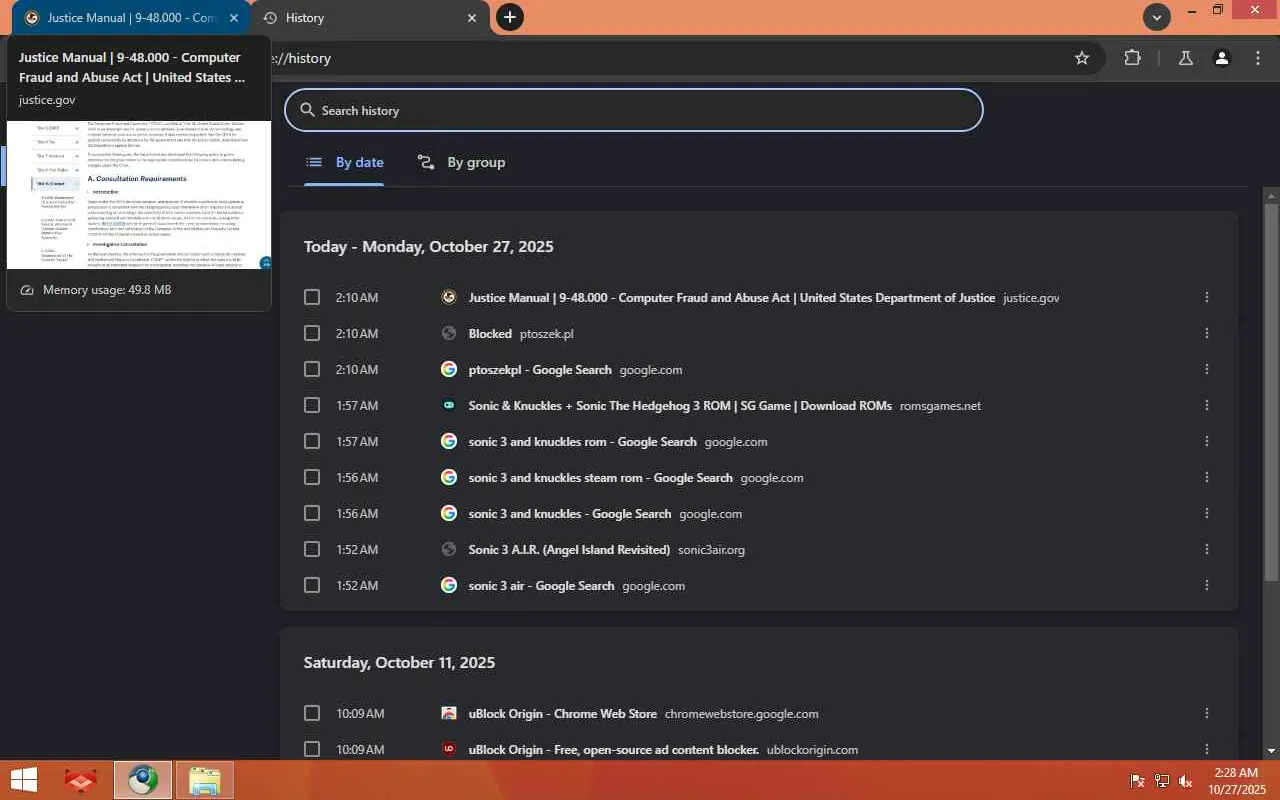Screen dimensions: 1280x800
Task: Open the Extensions puzzle icon
Action: point(1132,58)
